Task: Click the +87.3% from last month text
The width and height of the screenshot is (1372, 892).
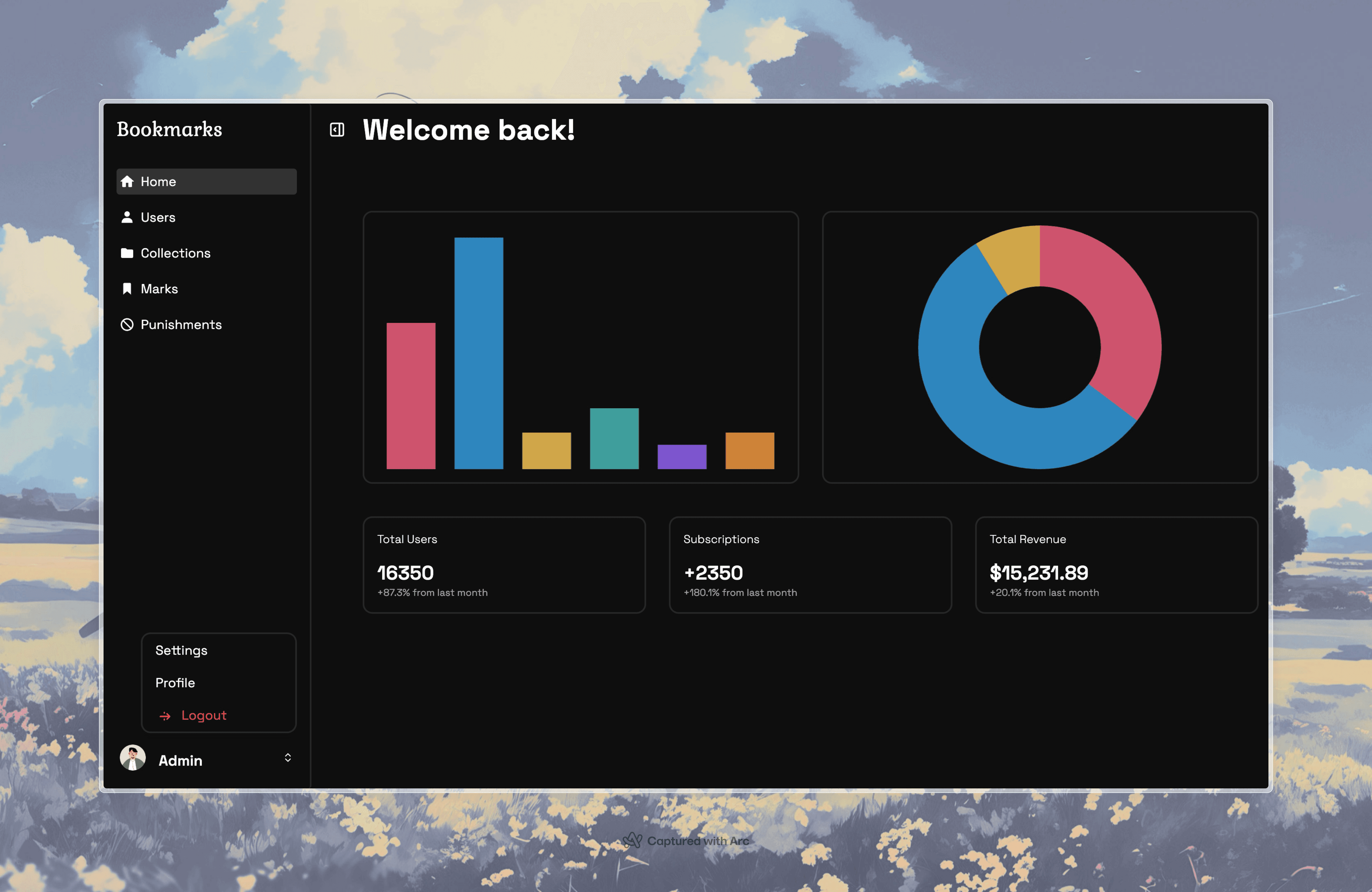Action: point(432,592)
